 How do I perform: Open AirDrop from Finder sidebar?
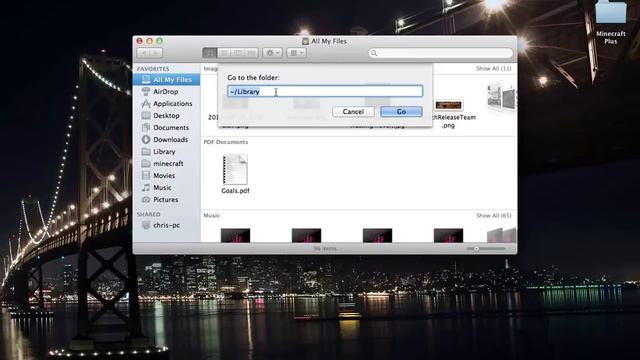[x=167, y=91]
